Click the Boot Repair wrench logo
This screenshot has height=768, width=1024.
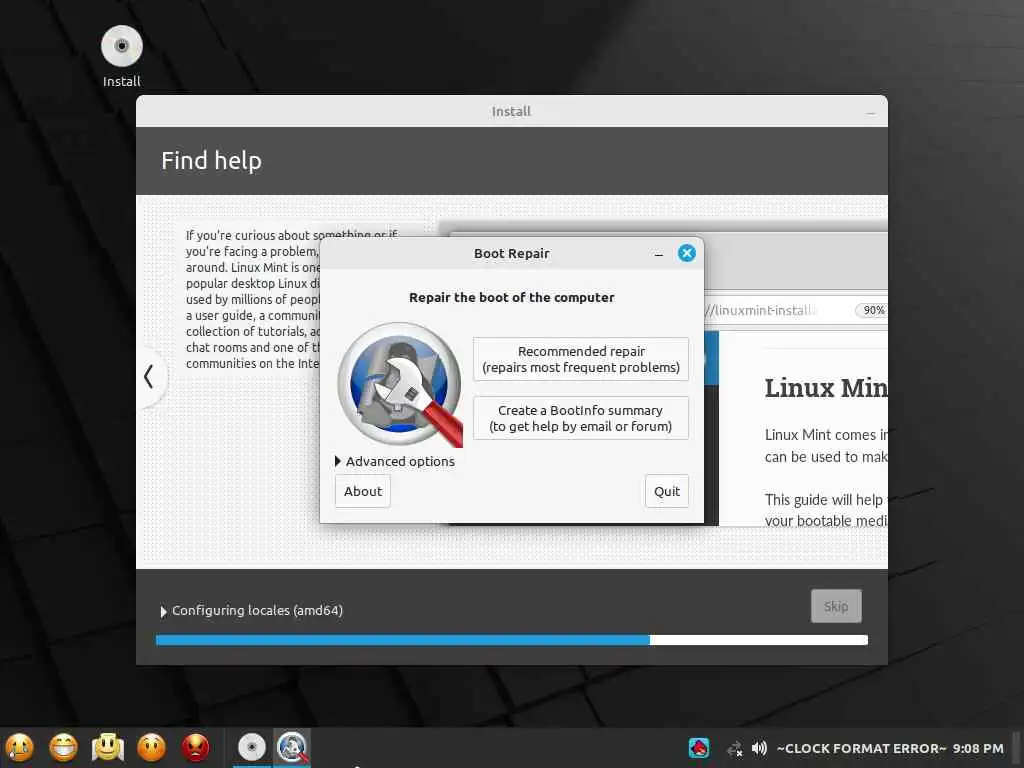click(x=400, y=385)
